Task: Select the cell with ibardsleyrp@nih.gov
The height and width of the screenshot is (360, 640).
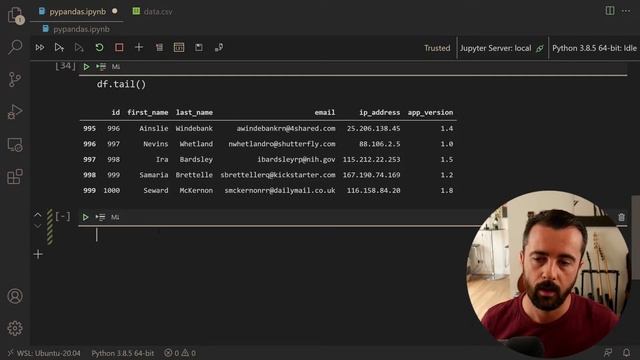Action: click(x=296, y=159)
